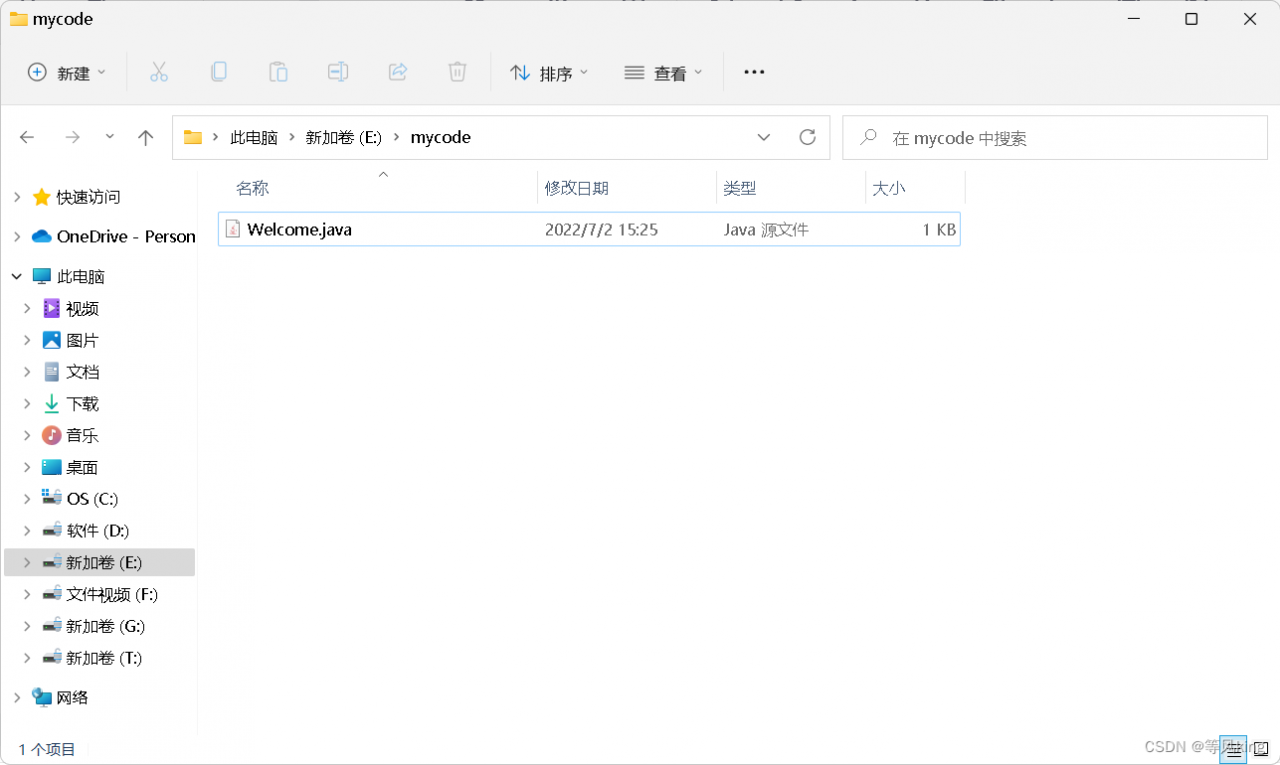Expand the 文件视频 (F:) tree node

[x=28, y=594]
